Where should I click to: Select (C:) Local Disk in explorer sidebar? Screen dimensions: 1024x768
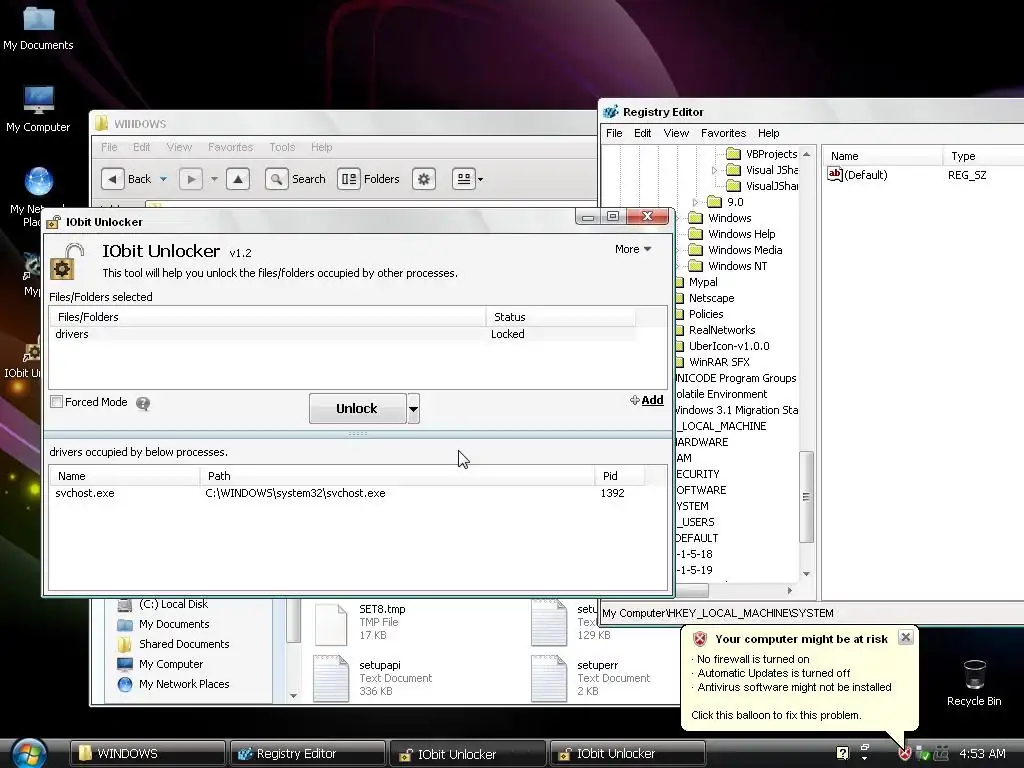[x=163, y=605]
